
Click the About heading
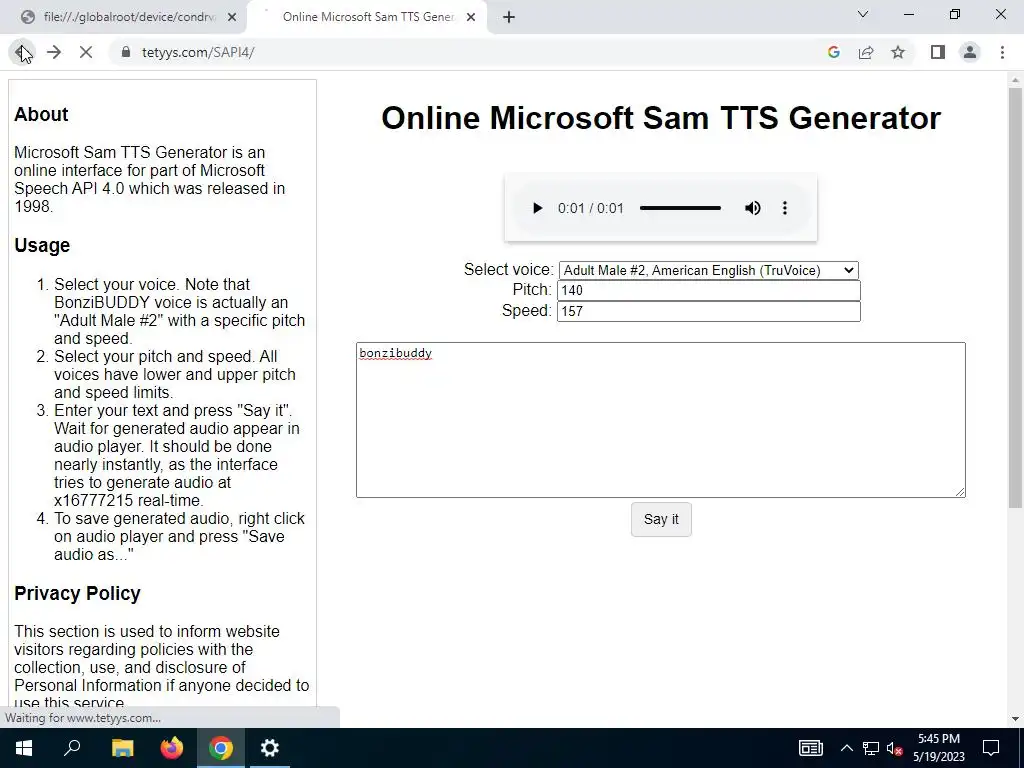[41, 114]
